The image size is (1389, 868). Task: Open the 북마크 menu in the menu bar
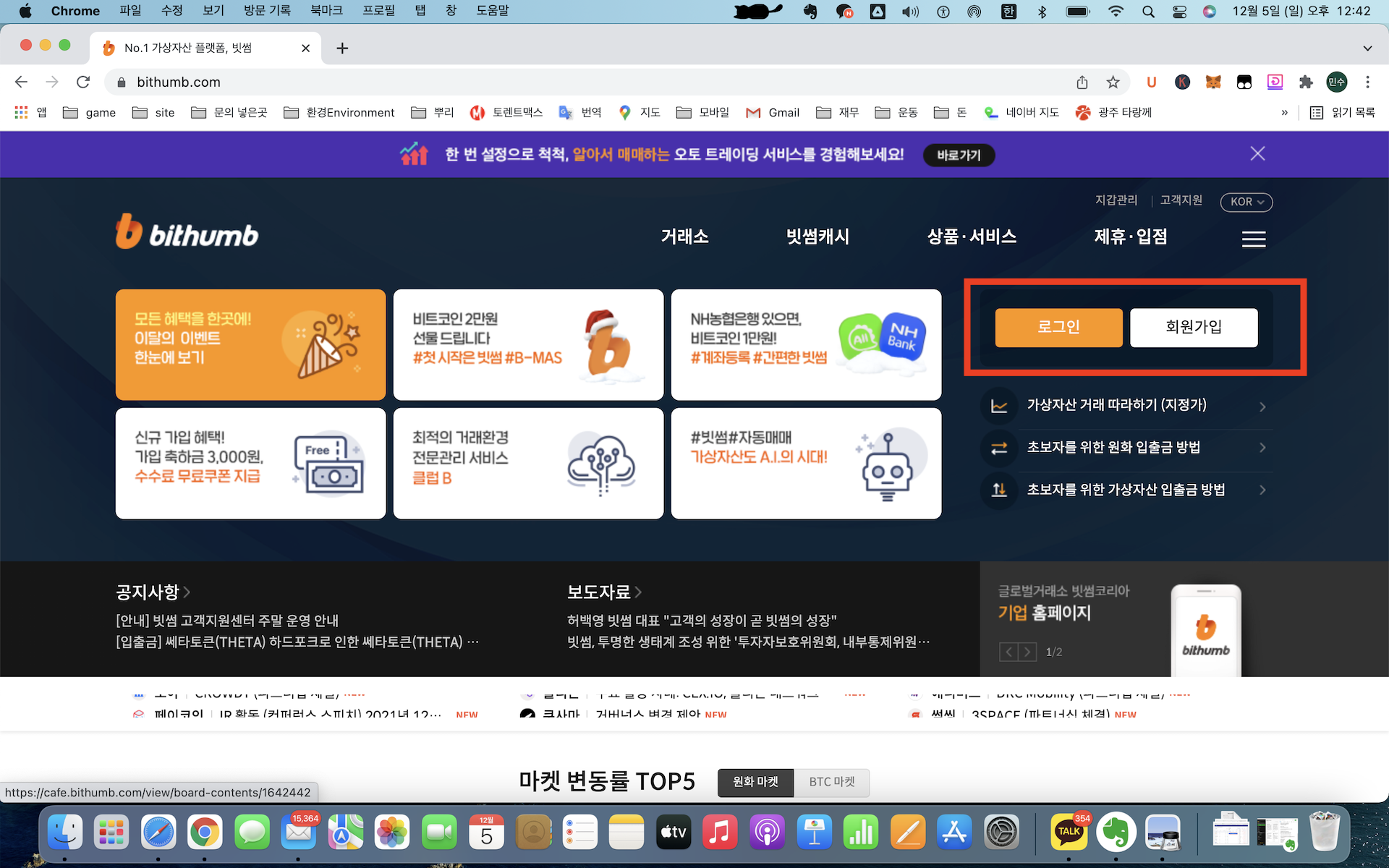tap(326, 11)
